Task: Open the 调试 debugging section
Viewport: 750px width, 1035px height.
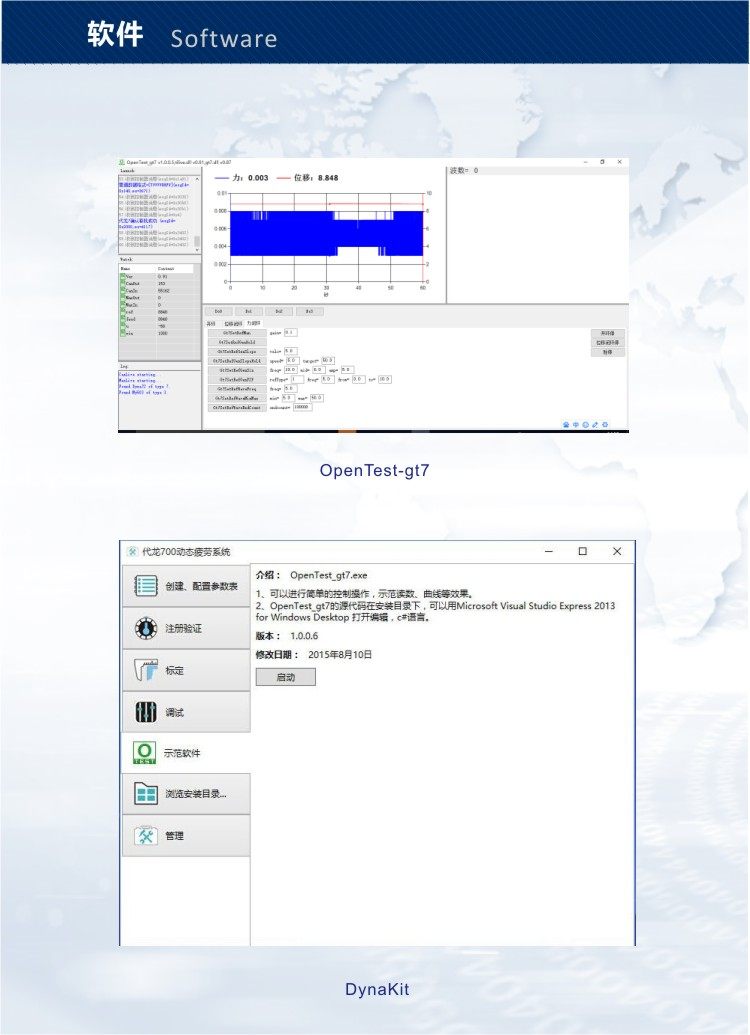Action: tap(186, 712)
